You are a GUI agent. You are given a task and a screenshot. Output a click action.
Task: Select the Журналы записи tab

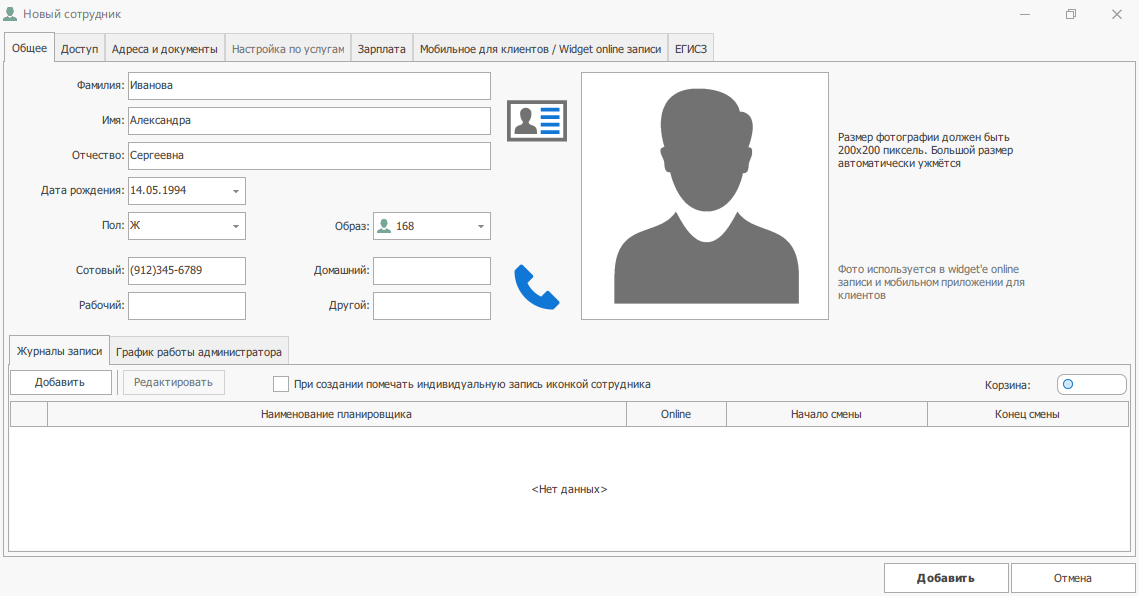point(60,350)
